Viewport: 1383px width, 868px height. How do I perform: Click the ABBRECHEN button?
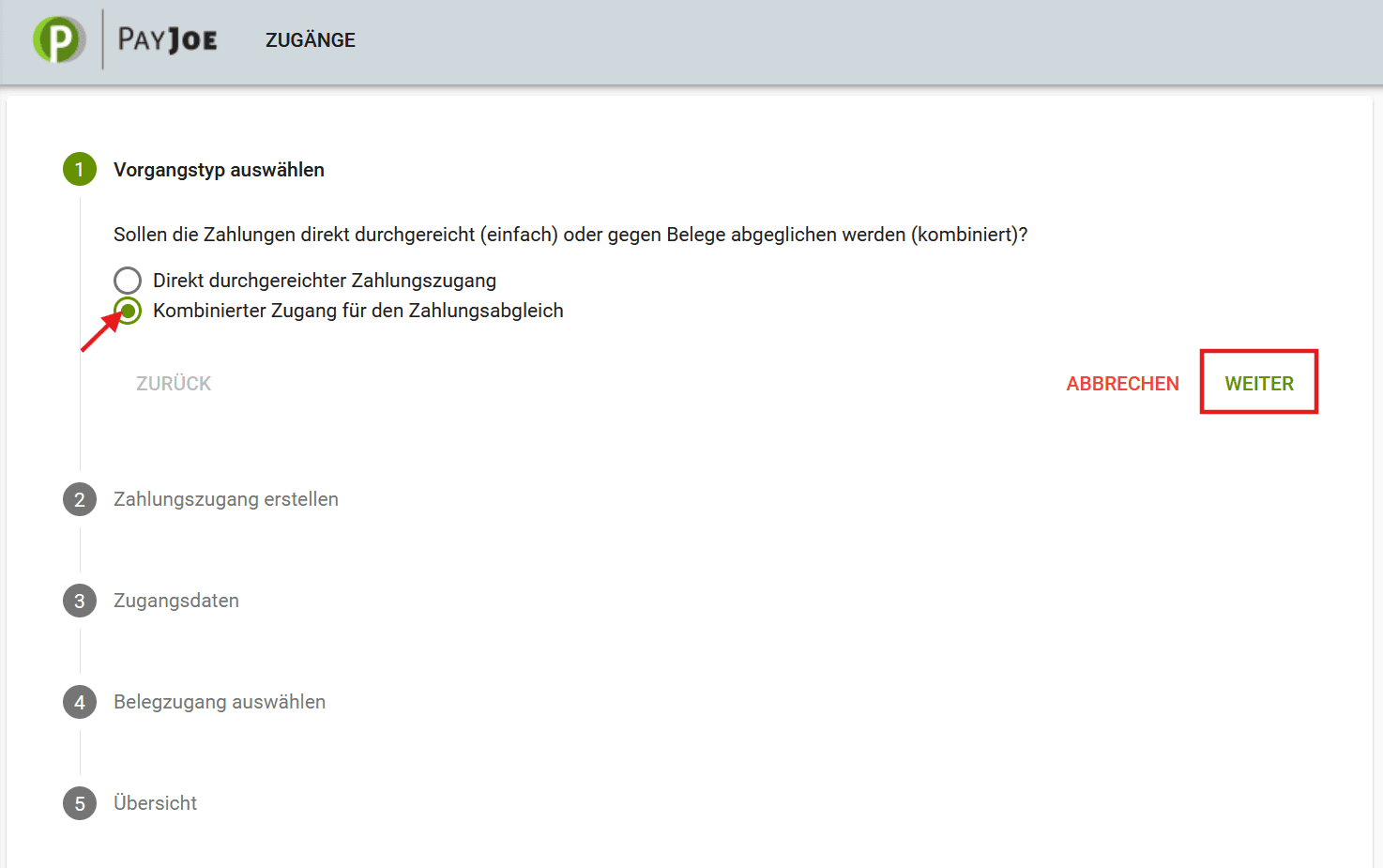point(1122,383)
